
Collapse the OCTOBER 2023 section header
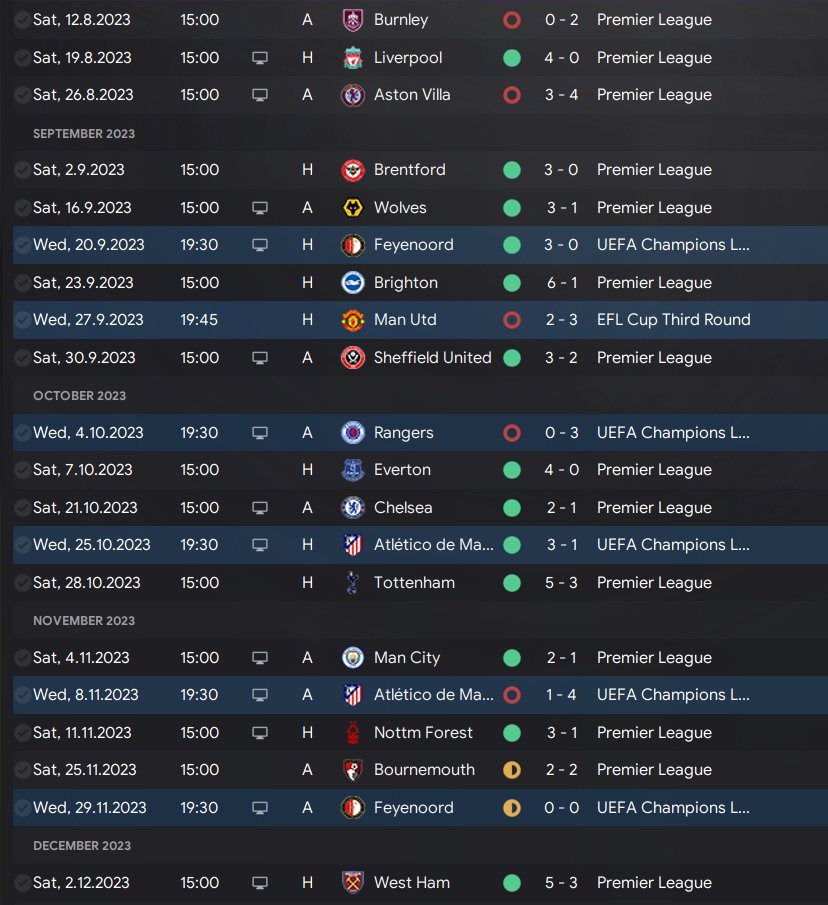click(x=80, y=396)
